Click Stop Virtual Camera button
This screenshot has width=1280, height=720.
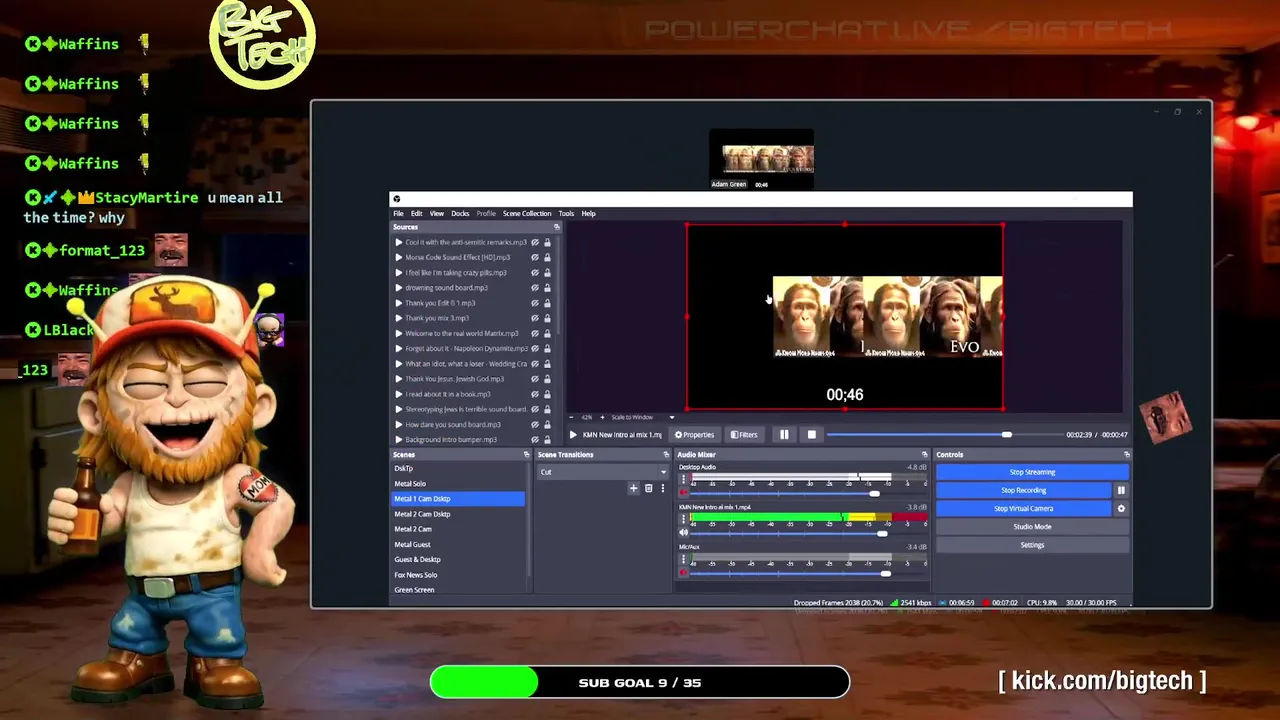1023,508
